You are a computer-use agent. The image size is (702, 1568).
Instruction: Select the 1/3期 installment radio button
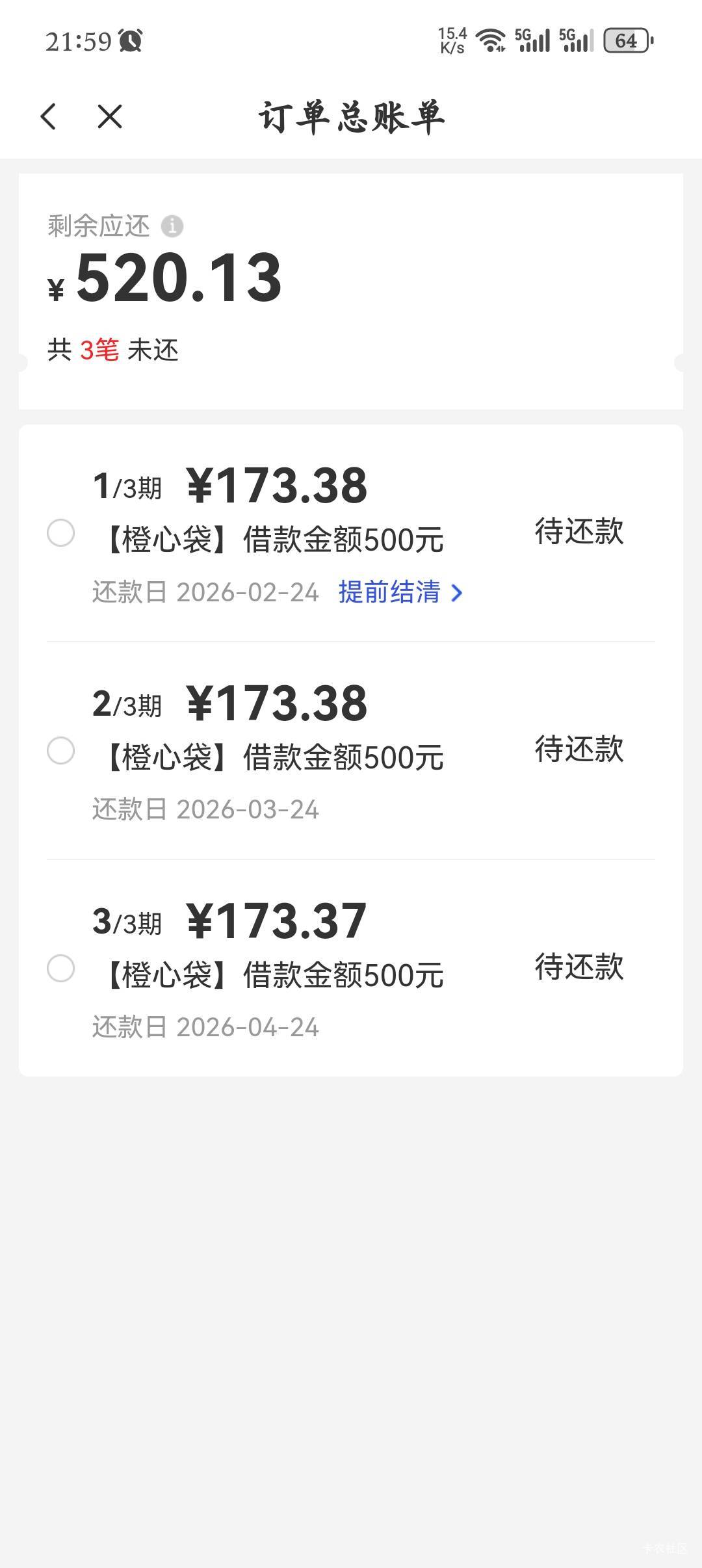click(x=61, y=533)
